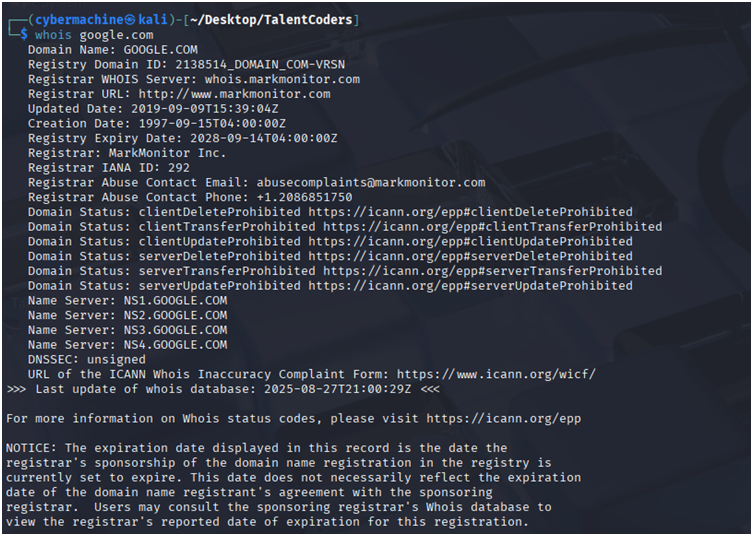The image size is (753, 536).
Task: Click the abuse contact phone number
Action: (x=304, y=197)
